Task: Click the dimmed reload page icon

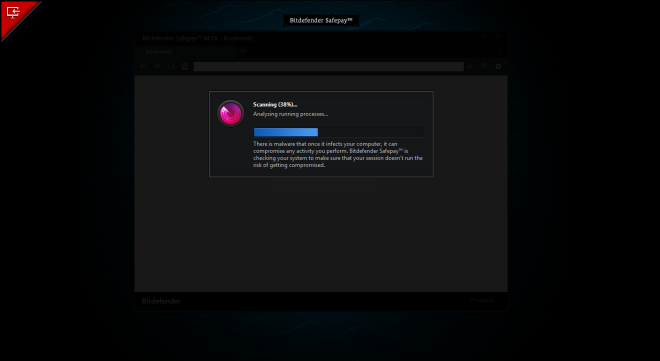Action: [171, 66]
